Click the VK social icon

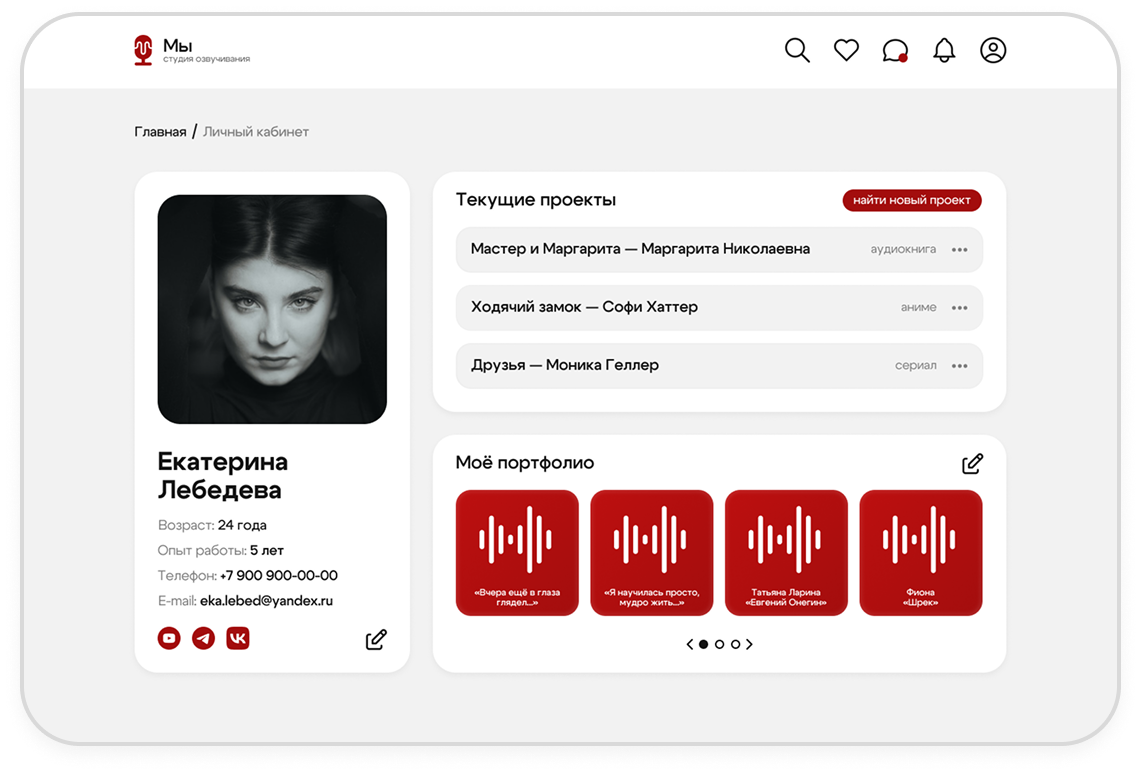coord(237,638)
